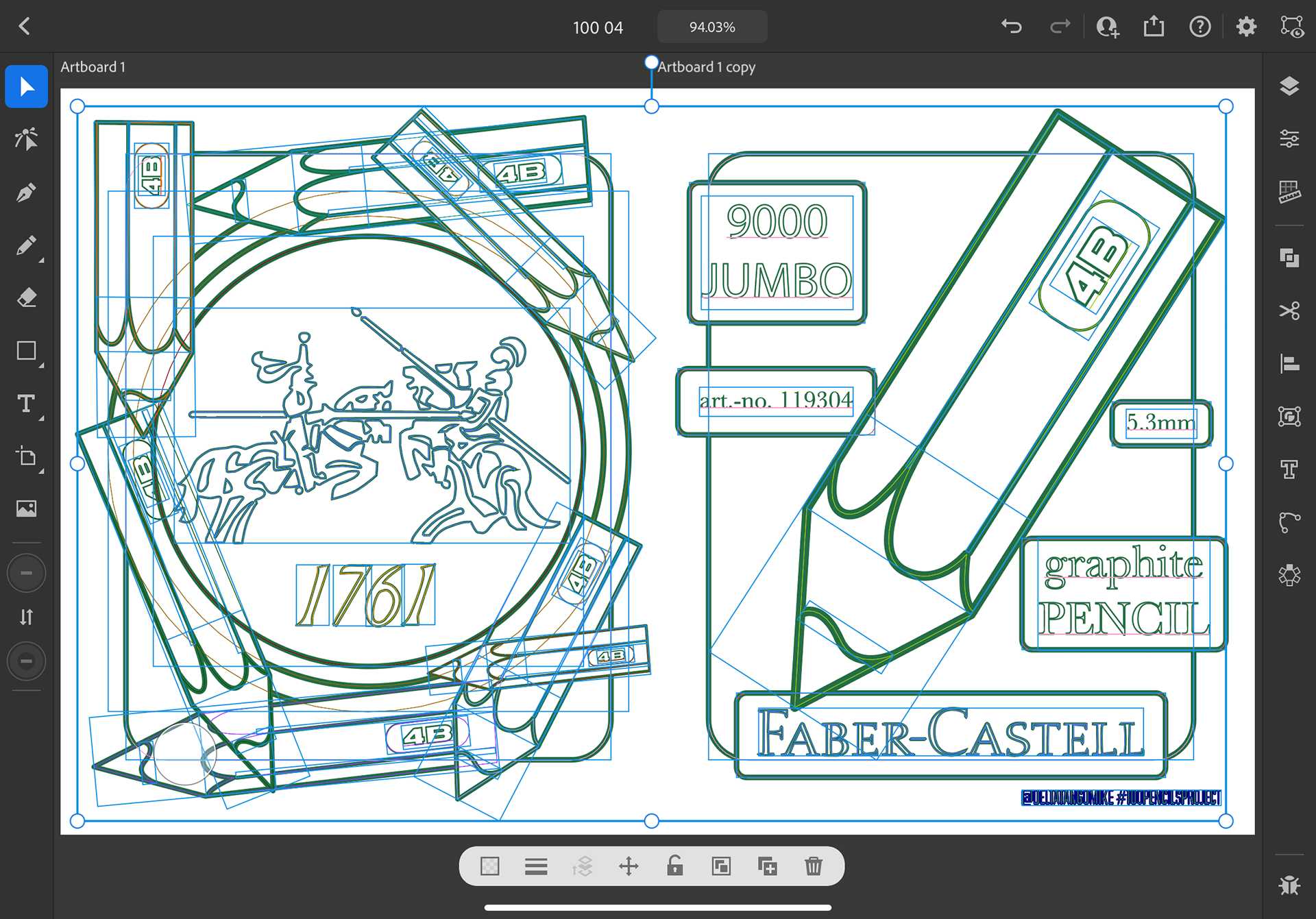Select the graphite text object
This screenshot has height=919, width=1316.
pos(1123,567)
